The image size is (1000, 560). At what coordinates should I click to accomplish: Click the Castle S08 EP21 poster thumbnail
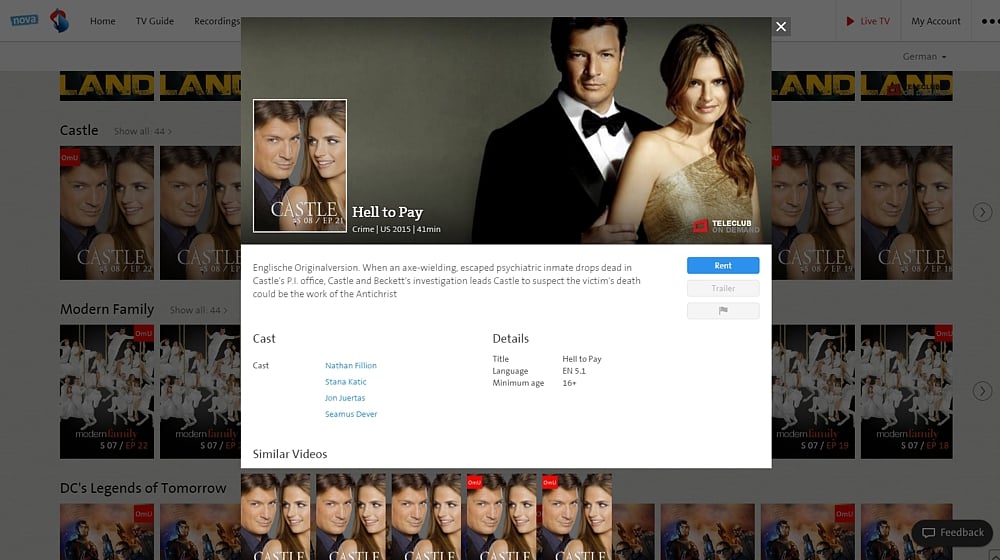[300, 166]
